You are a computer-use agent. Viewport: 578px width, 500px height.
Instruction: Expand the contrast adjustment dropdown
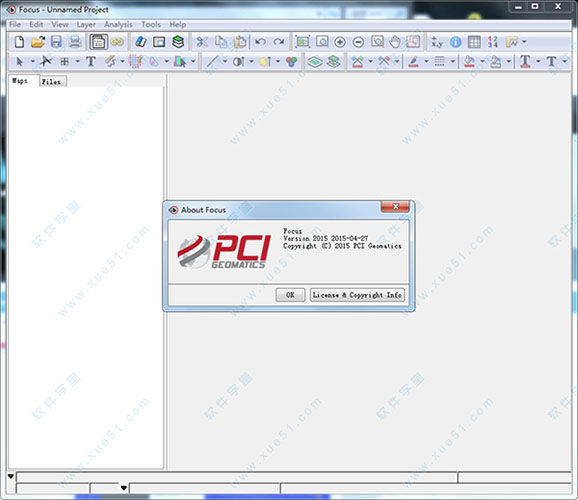click(251, 61)
